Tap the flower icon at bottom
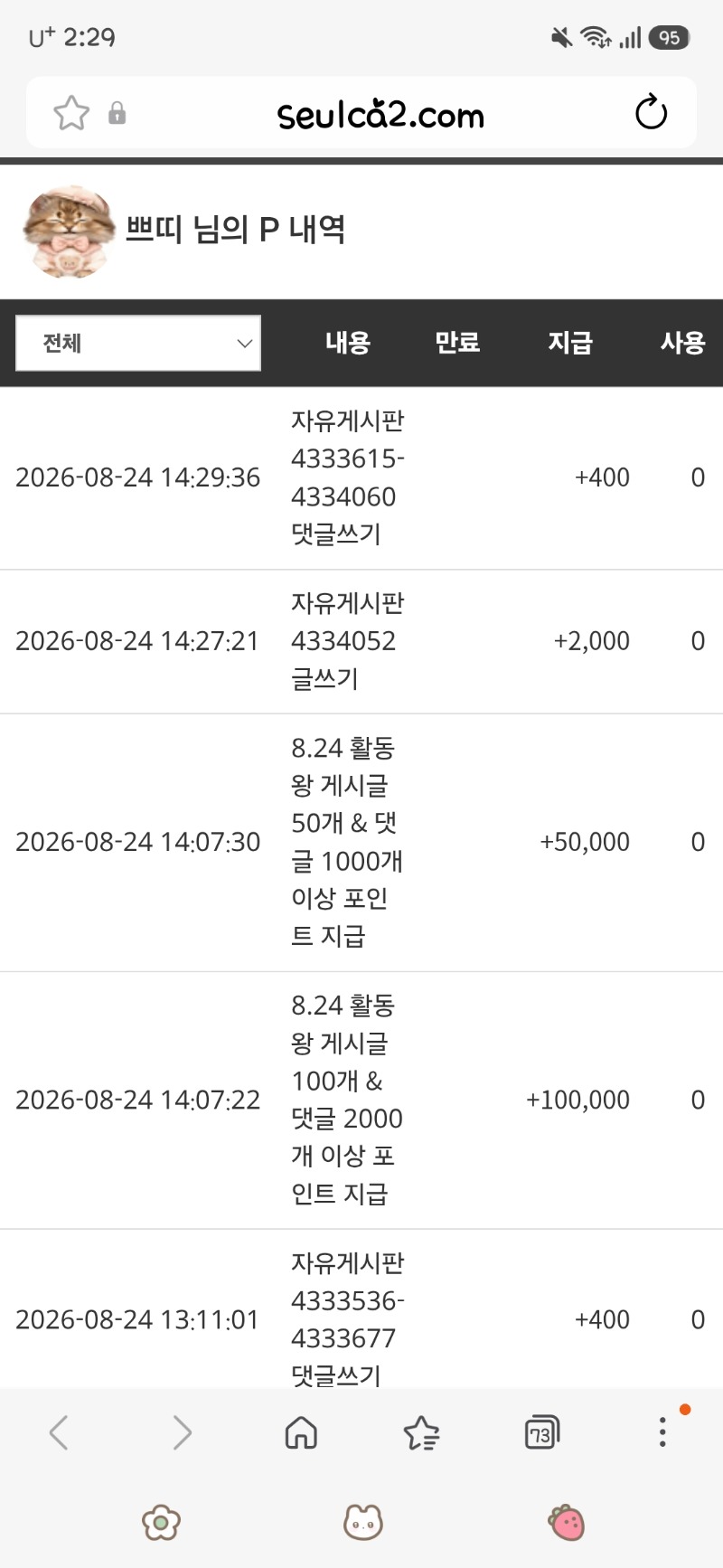 point(161,1523)
